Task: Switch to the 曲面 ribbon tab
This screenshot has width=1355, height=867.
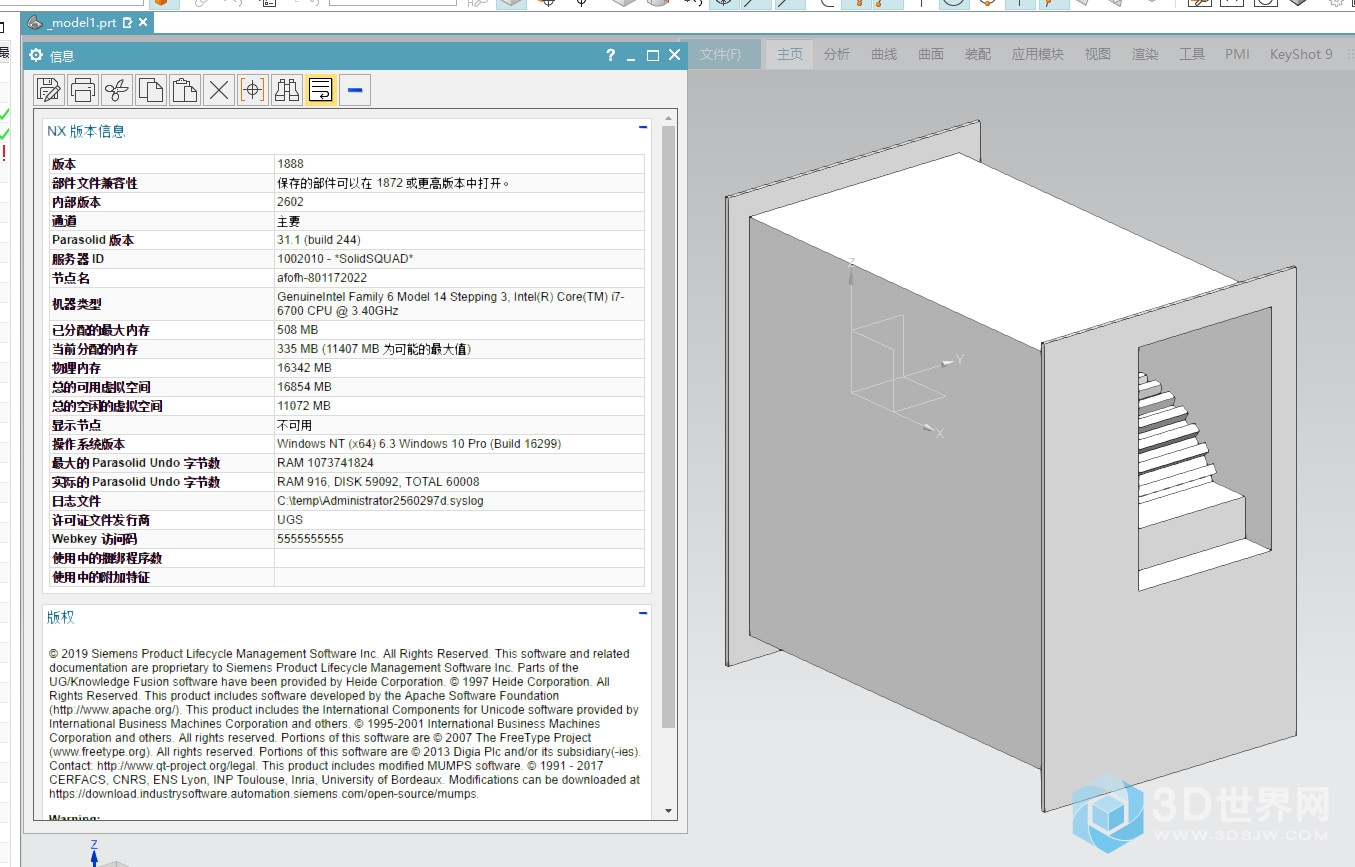Action: click(x=931, y=54)
